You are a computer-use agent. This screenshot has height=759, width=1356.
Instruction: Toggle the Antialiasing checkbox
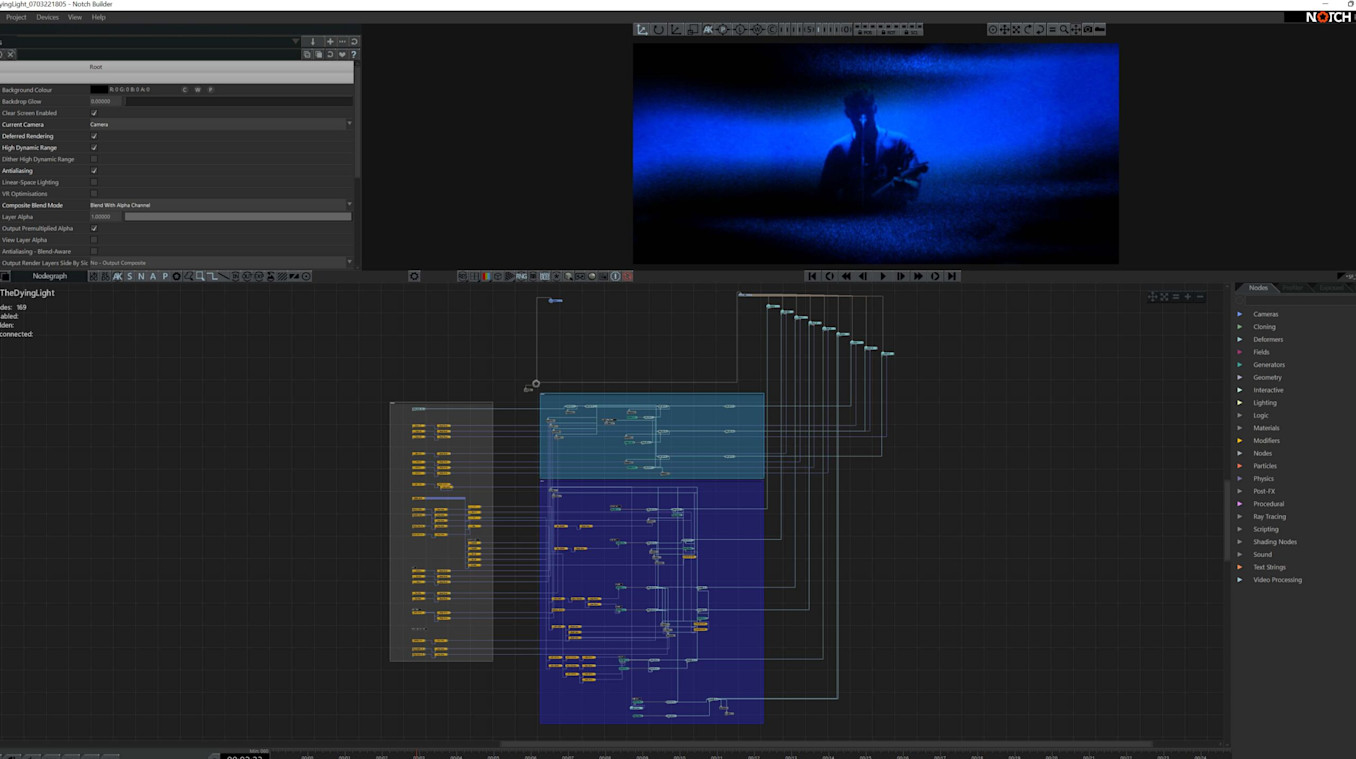94,171
